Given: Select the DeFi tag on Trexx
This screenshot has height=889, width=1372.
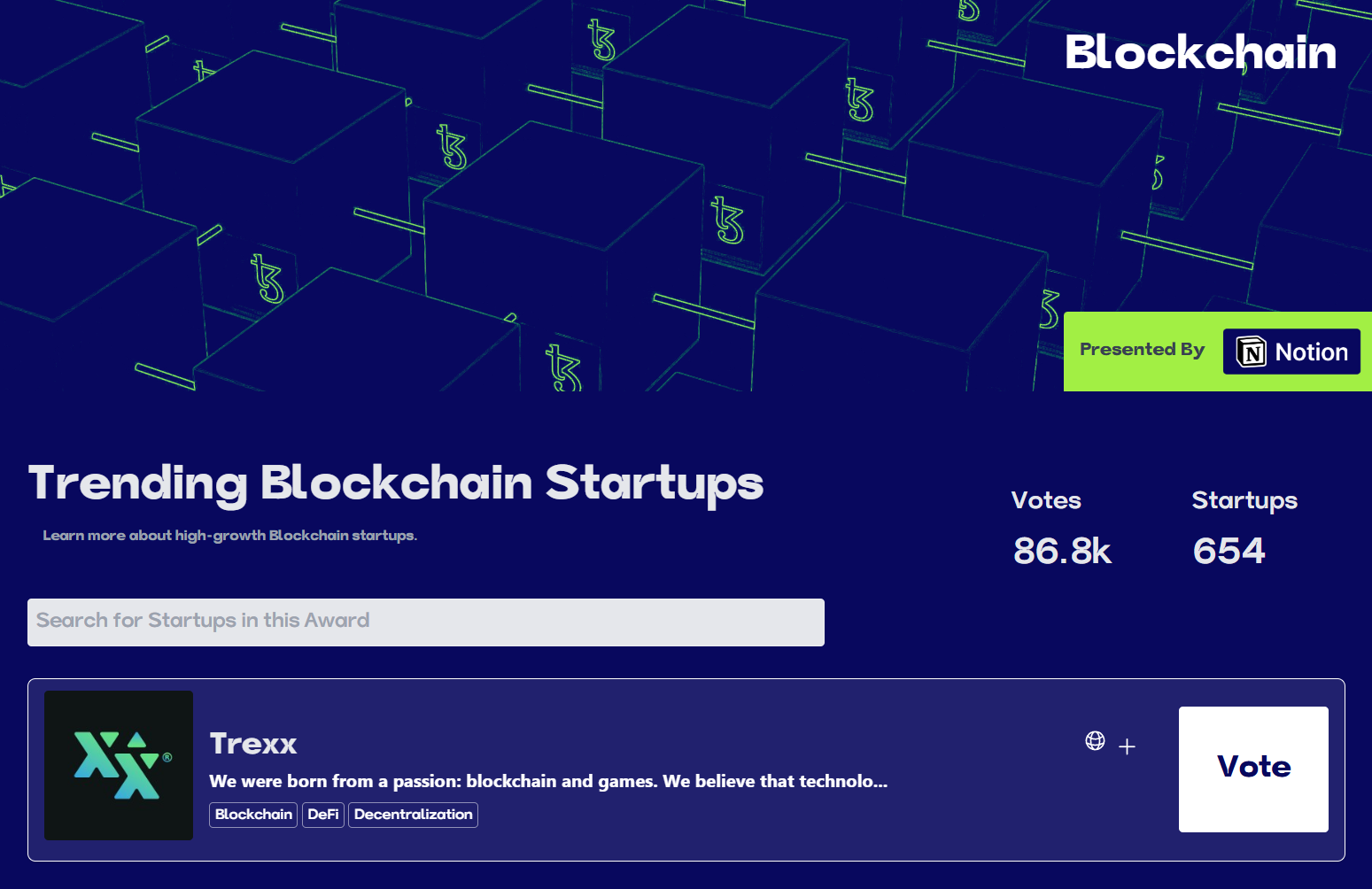Looking at the screenshot, I should pyautogui.click(x=323, y=815).
